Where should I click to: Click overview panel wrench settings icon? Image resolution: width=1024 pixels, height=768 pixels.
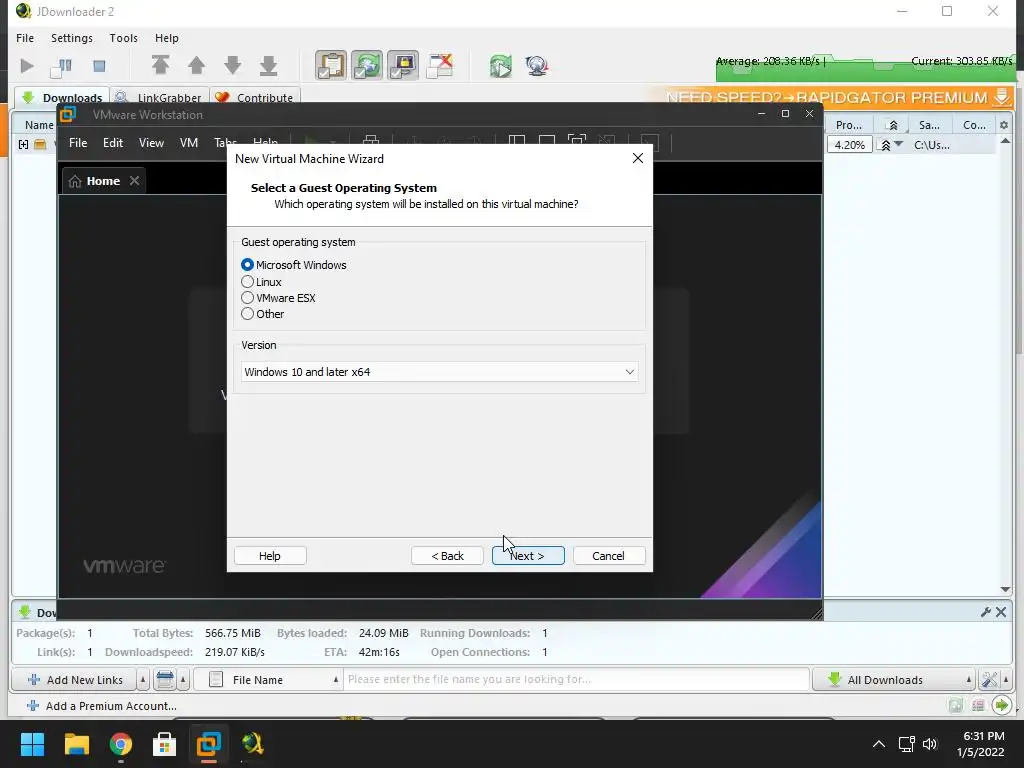click(x=985, y=612)
